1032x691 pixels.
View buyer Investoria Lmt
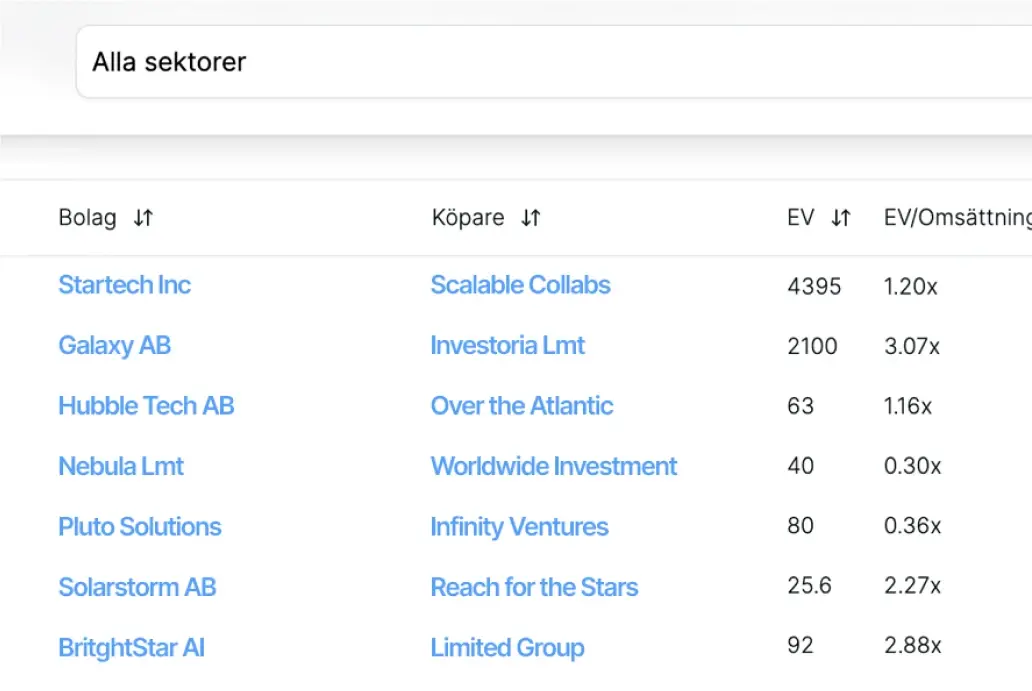coord(507,346)
